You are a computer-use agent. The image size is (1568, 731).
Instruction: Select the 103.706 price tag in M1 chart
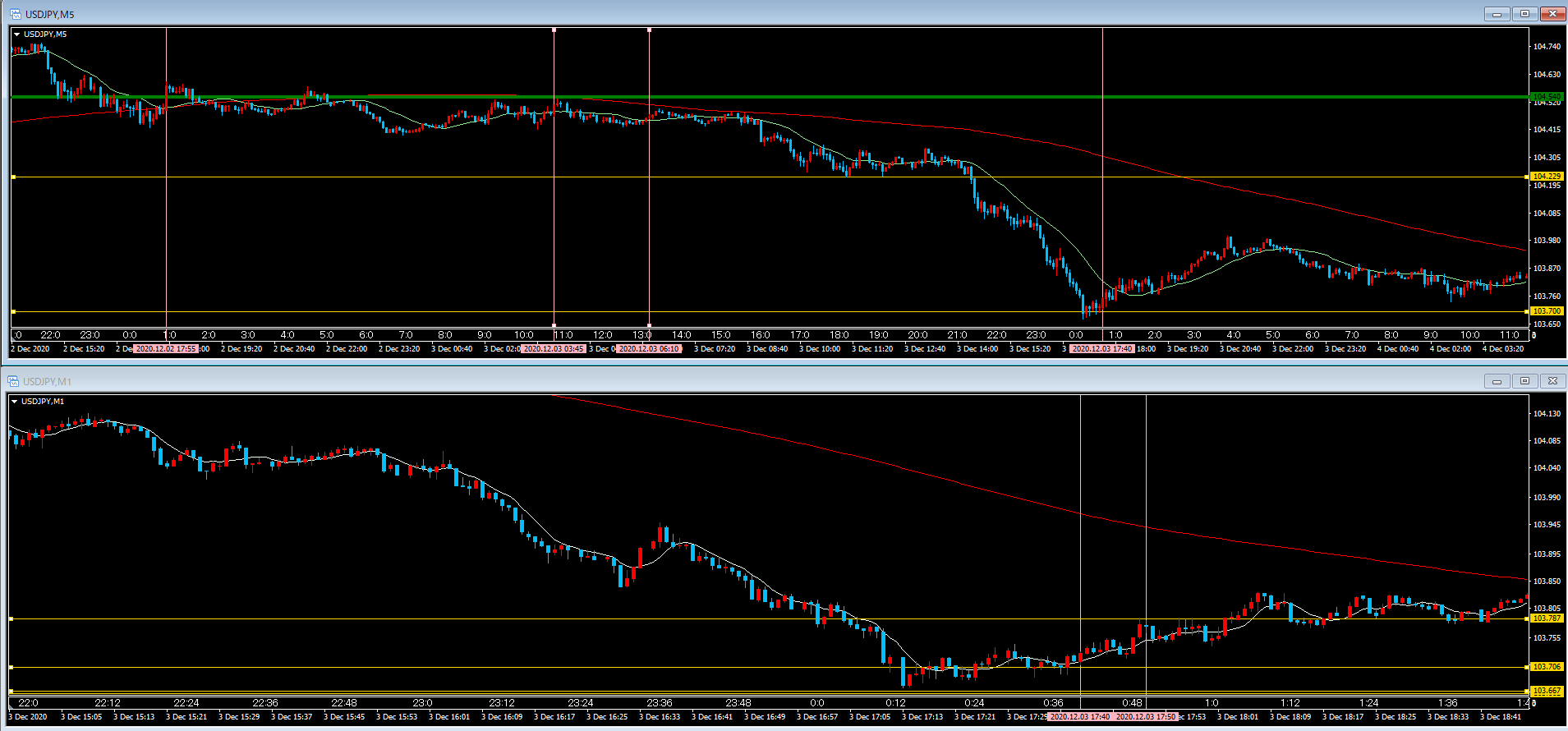1546,667
